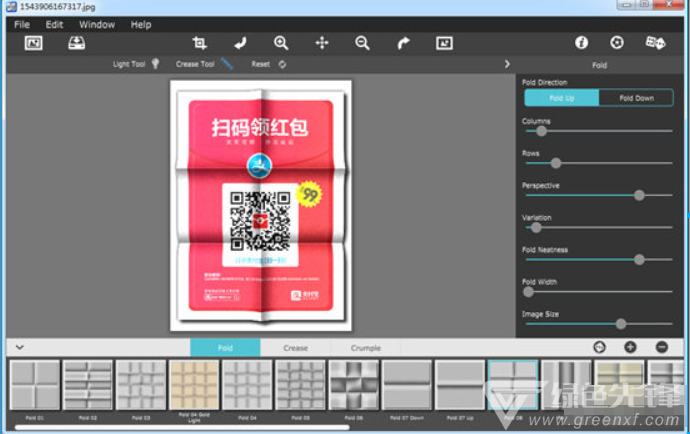Click the add preset plus icon
This screenshot has width=690, height=434.
[x=630, y=347]
